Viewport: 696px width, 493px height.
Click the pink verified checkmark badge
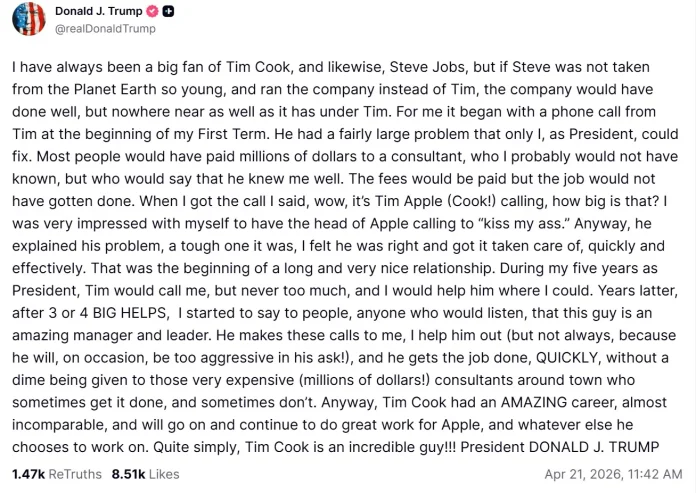(153, 11)
